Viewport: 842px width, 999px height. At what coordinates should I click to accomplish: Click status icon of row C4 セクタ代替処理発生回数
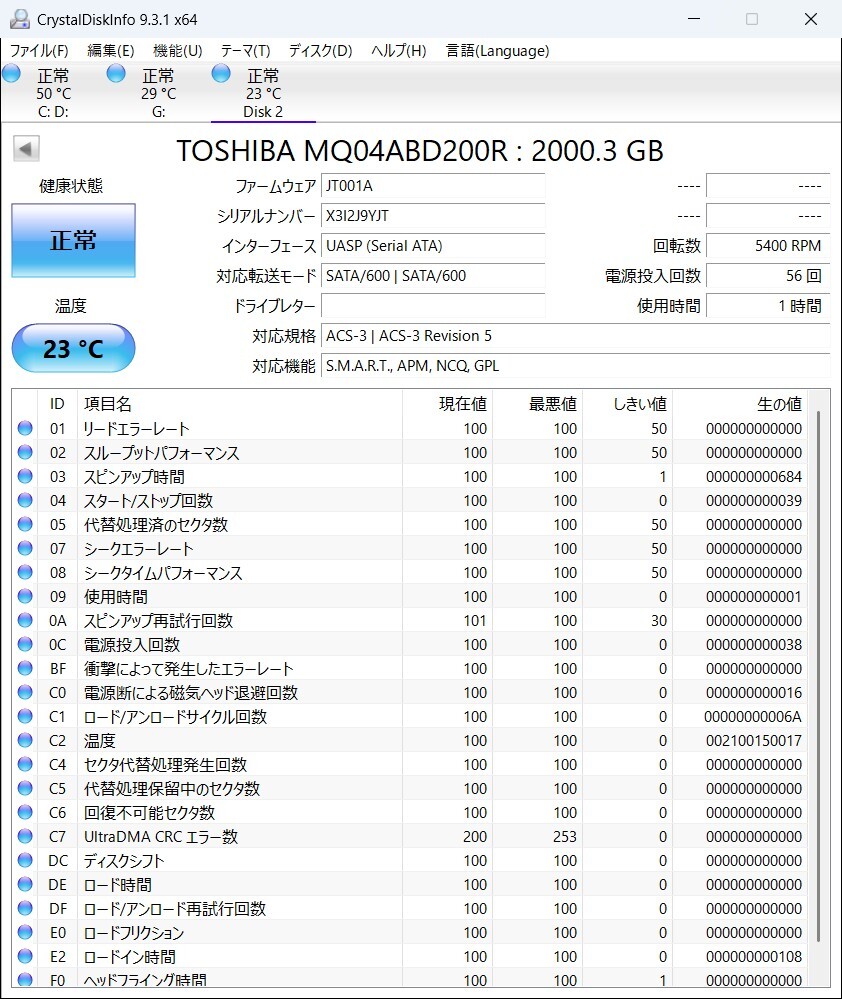(25, 764)
